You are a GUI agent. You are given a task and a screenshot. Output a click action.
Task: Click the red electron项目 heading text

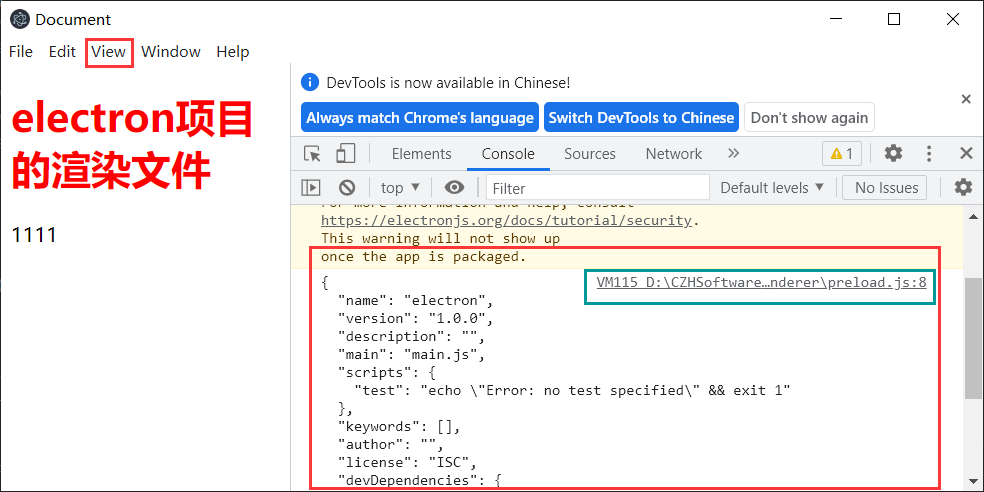[132, 146]
